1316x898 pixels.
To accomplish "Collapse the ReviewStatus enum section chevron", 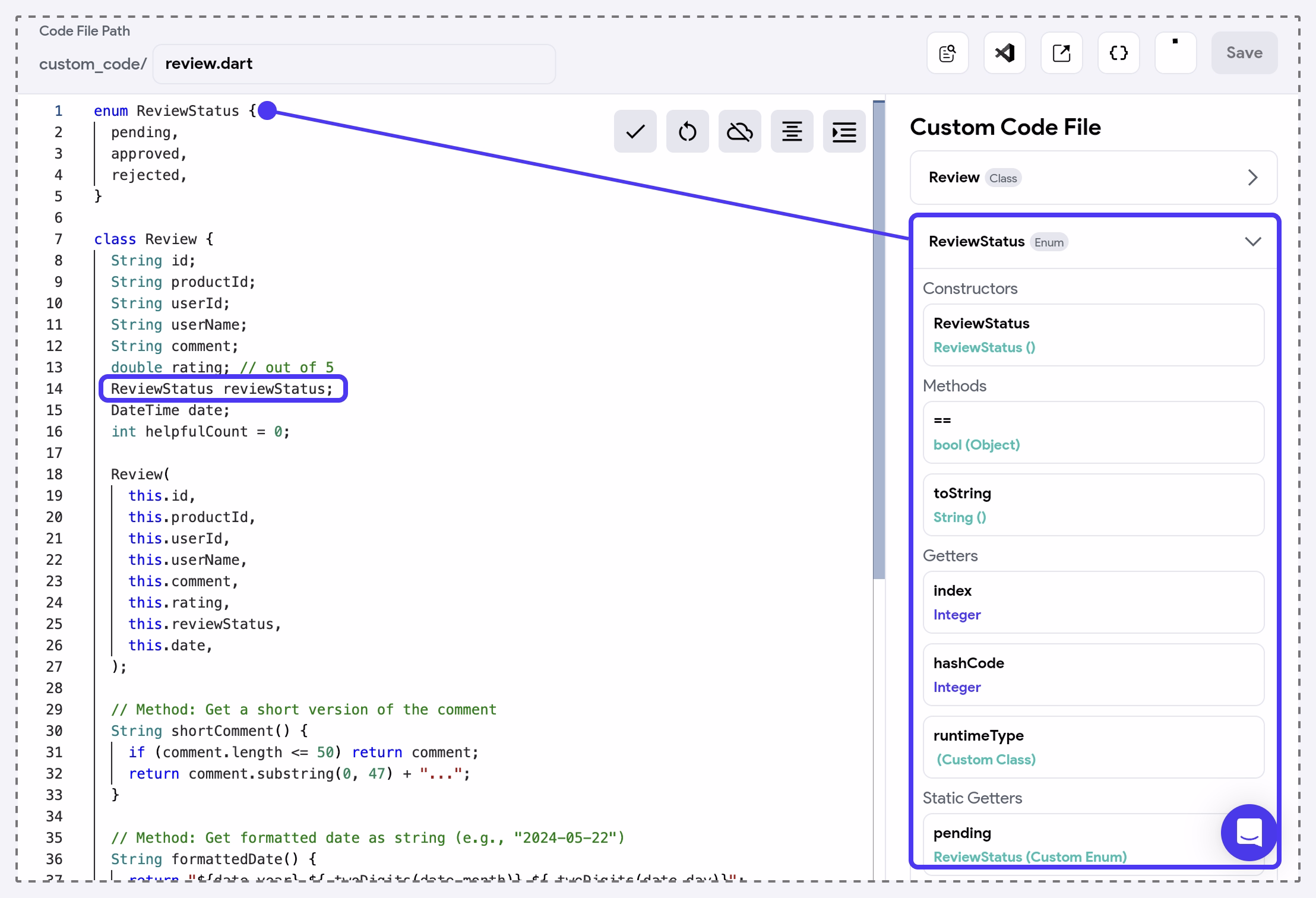I will (1253, 242).
